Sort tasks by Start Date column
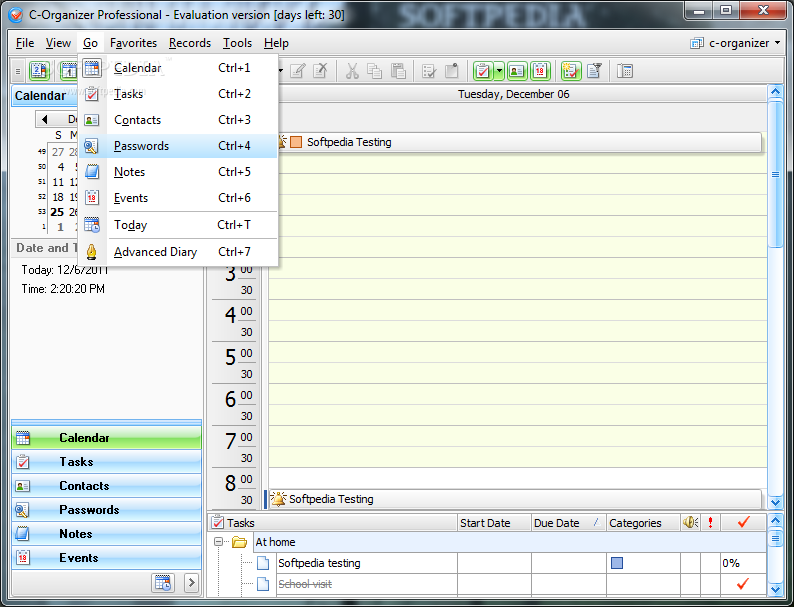794x607 pixels. pos(494,523)
